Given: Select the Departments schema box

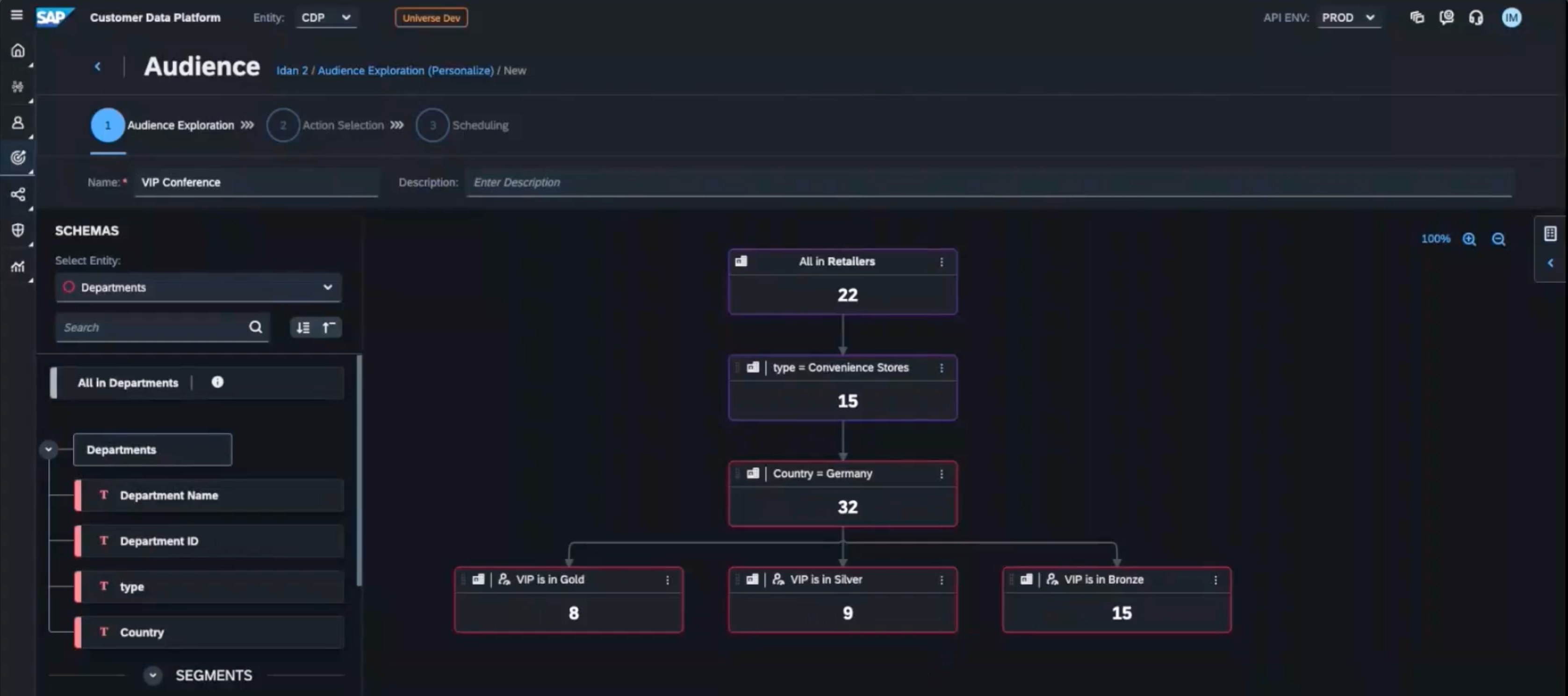Looking at the screenshot, I should click(152, 450).
